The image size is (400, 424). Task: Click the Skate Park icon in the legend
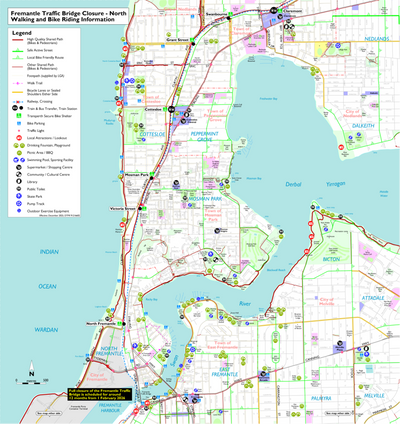coord(19,196)
